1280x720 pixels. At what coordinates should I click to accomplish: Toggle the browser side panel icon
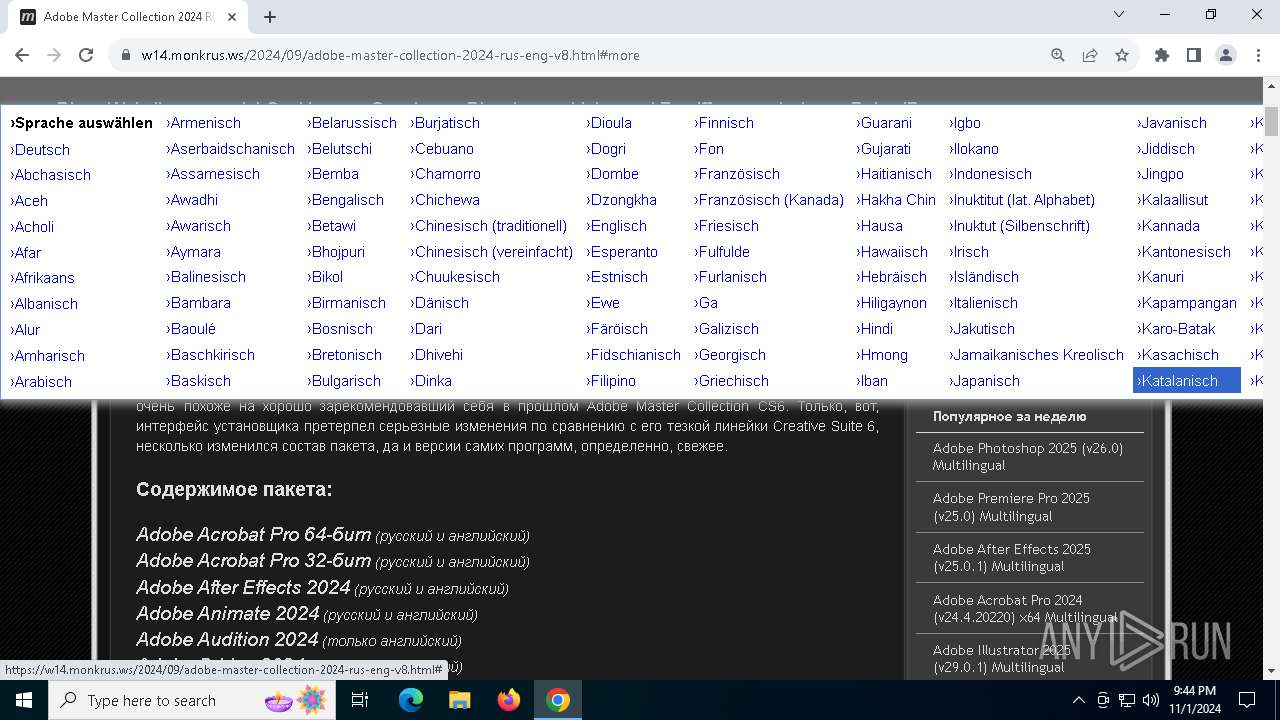point(1194,55)
